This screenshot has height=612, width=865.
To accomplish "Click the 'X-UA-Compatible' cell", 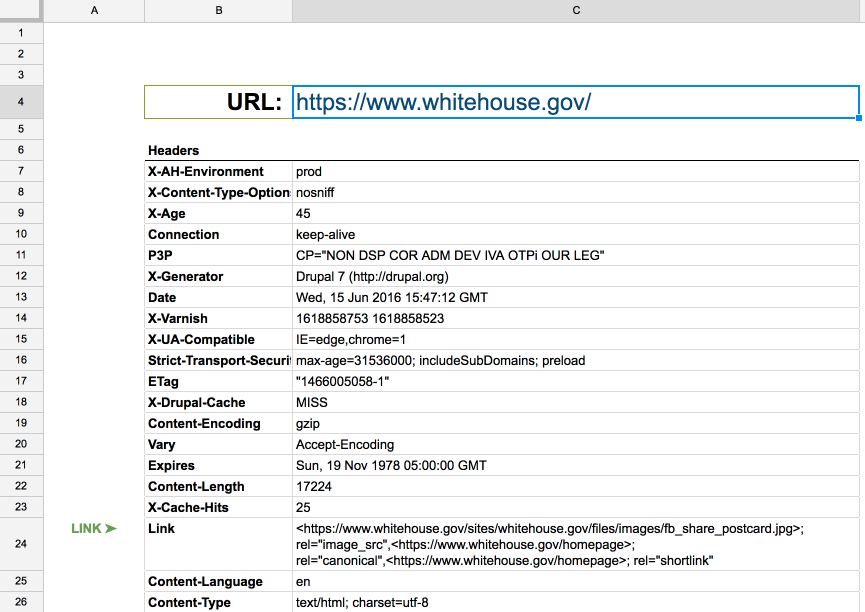I will tap(218, 339).
